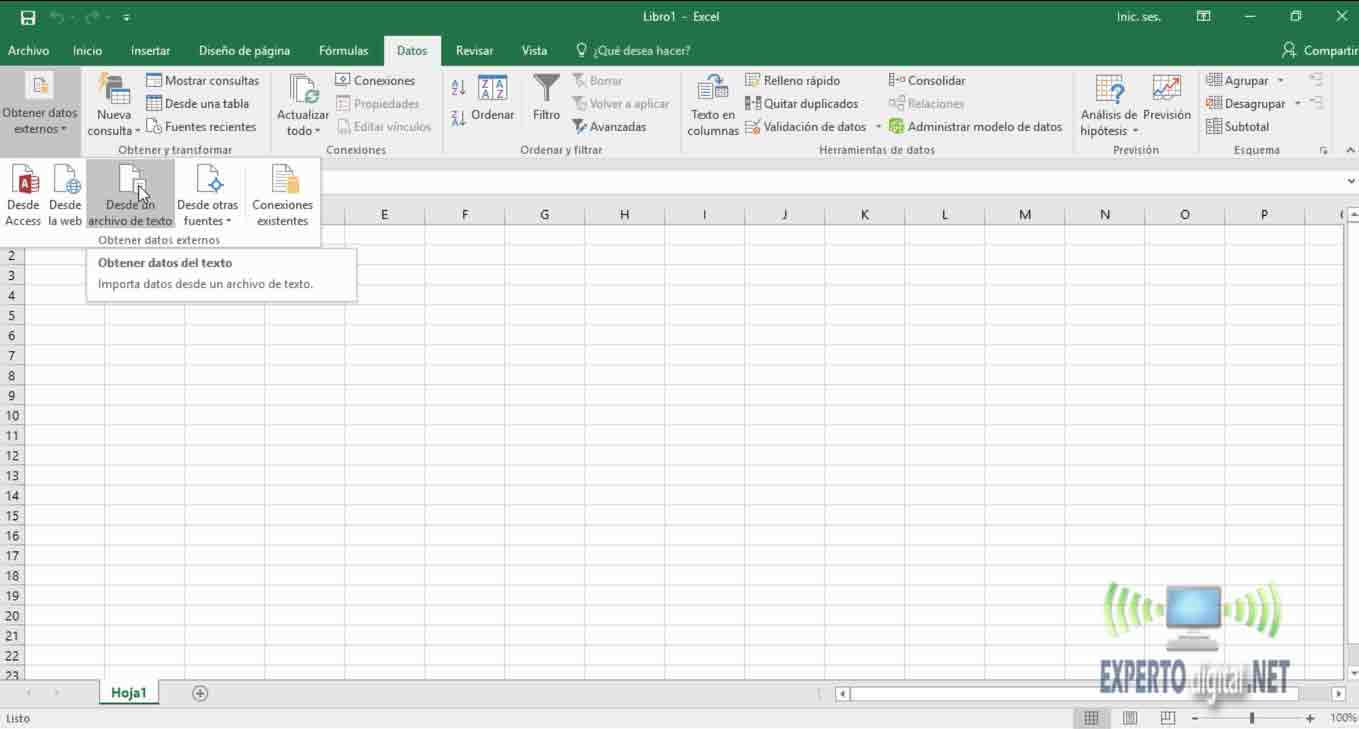The width and height of the screenshot is (1359, 729).
Task: Increase zoom with the zoom slider
Action: point(1312,717)
